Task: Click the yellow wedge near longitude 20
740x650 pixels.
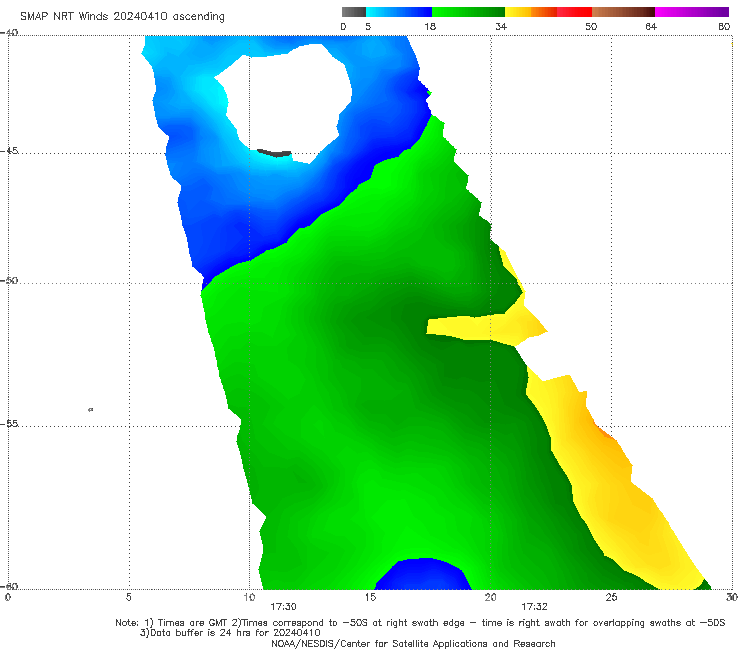Action: pyautogui.click(x=486, y=327)
